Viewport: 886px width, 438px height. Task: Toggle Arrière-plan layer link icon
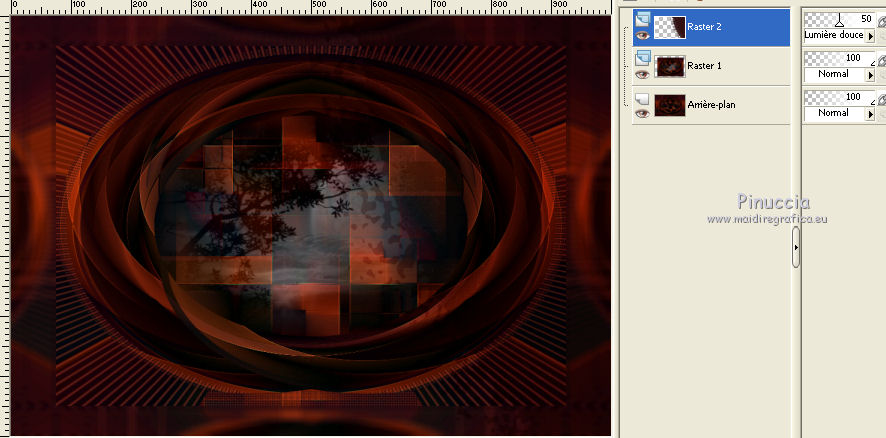[x=881, y=99]
